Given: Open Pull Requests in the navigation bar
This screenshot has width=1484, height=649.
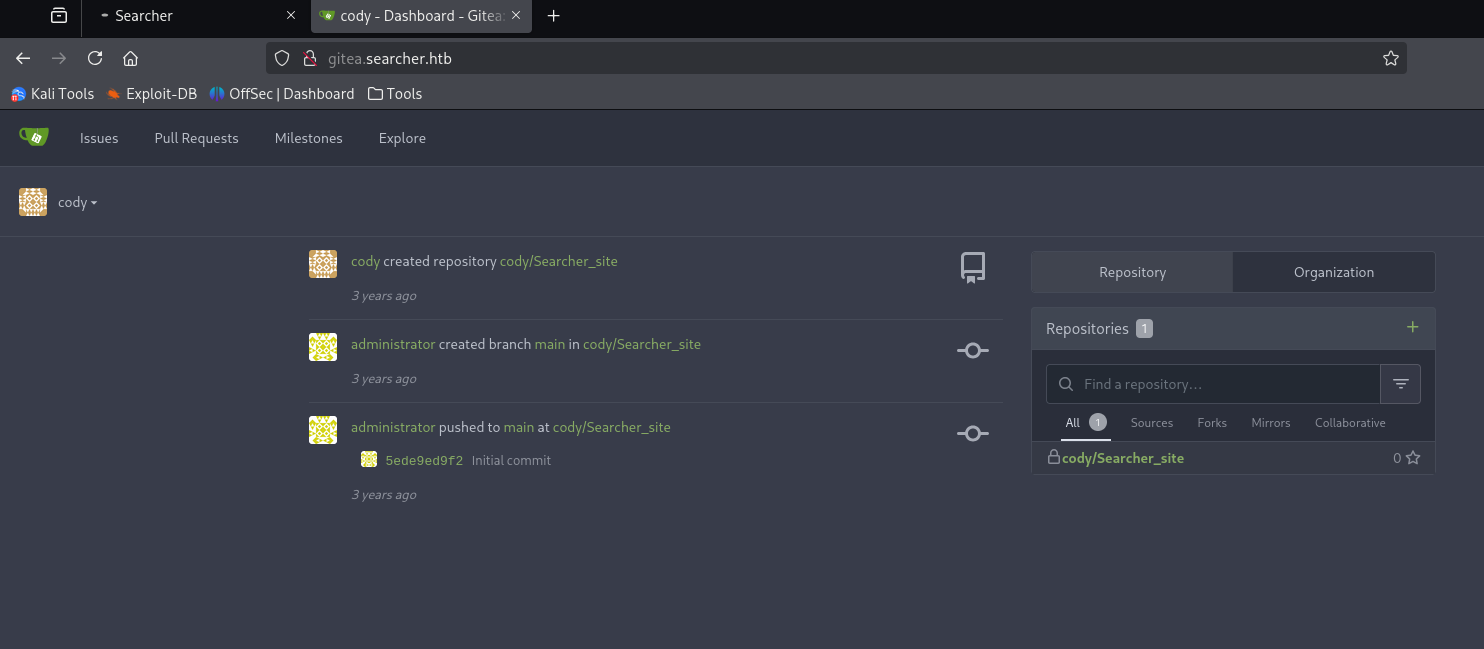Looking at the screenshot, I should tap(196, 138).
